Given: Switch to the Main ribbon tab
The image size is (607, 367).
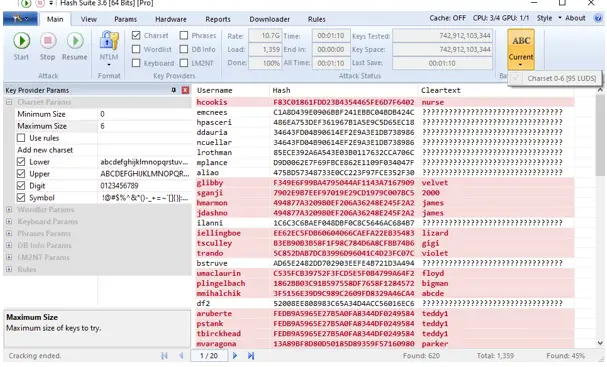Looking at the screenshot, I should pos(55,19).
